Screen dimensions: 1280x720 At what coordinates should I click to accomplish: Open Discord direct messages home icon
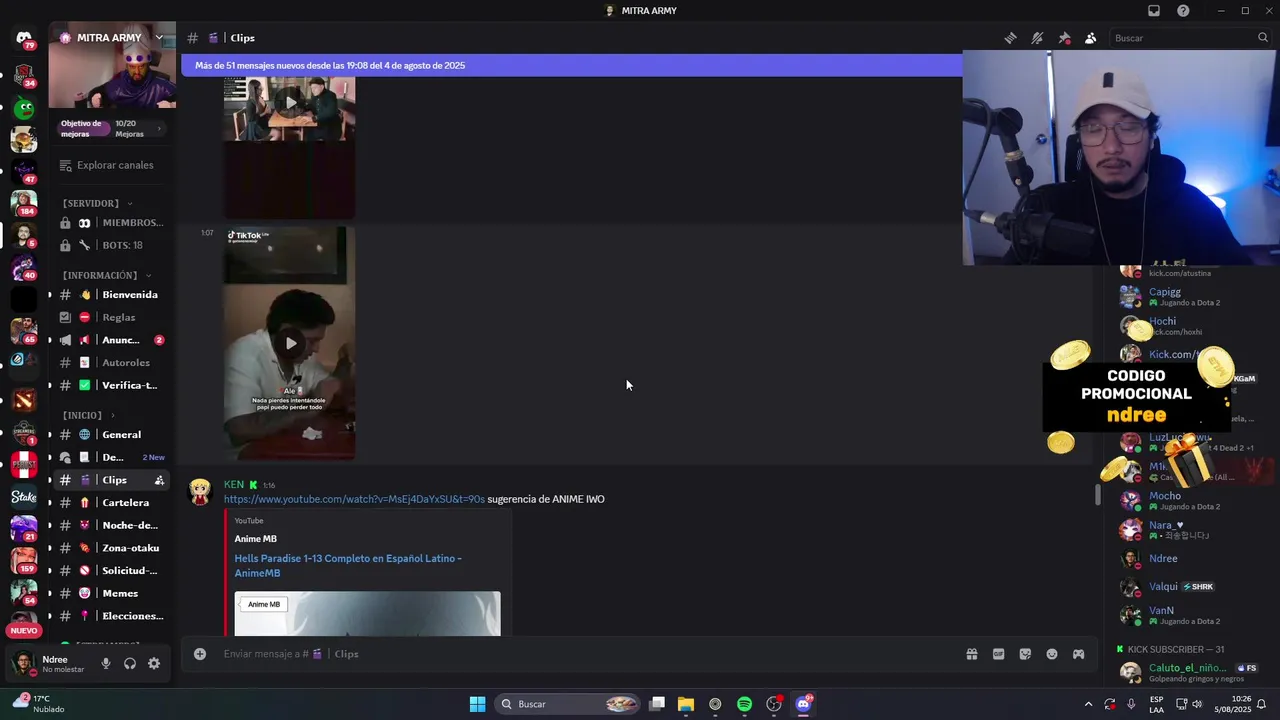[x=24, y=39]
